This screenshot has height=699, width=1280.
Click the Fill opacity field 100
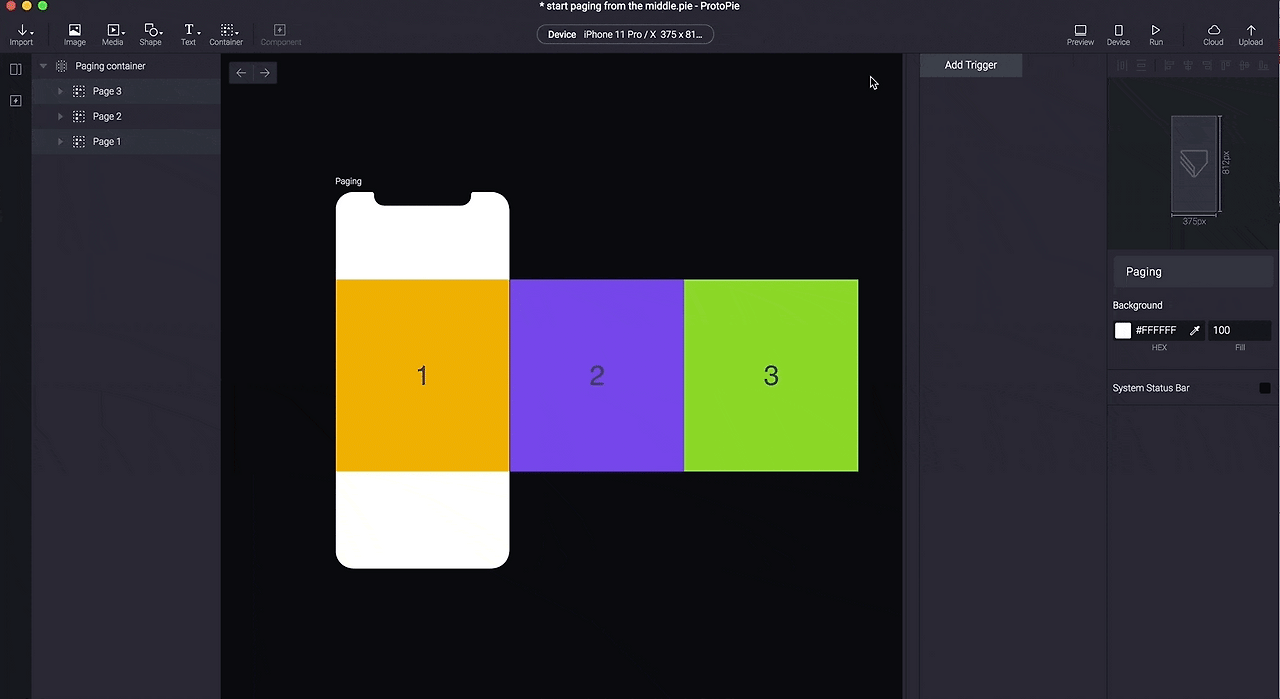pyautogui.click(x=1239, y=330)
